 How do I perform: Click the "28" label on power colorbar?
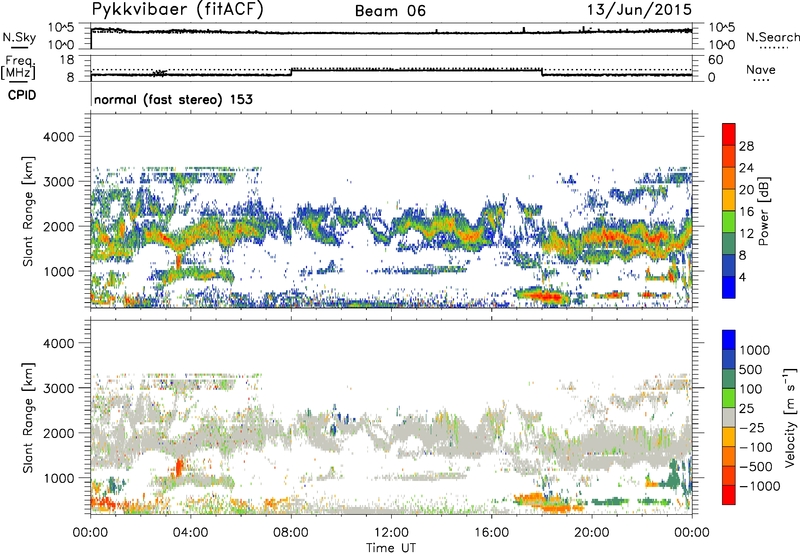coord(746,146)
